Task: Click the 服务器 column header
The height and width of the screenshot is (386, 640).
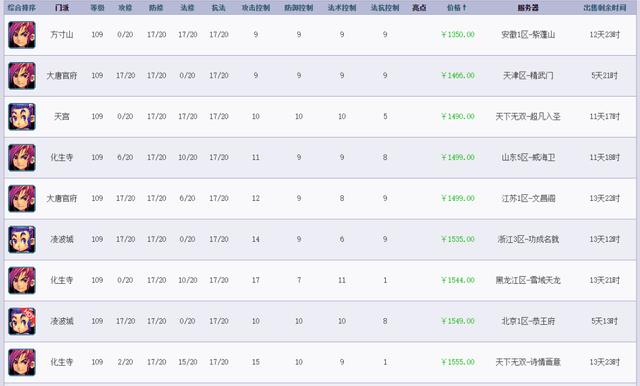Action: click(x=528, y=8)
